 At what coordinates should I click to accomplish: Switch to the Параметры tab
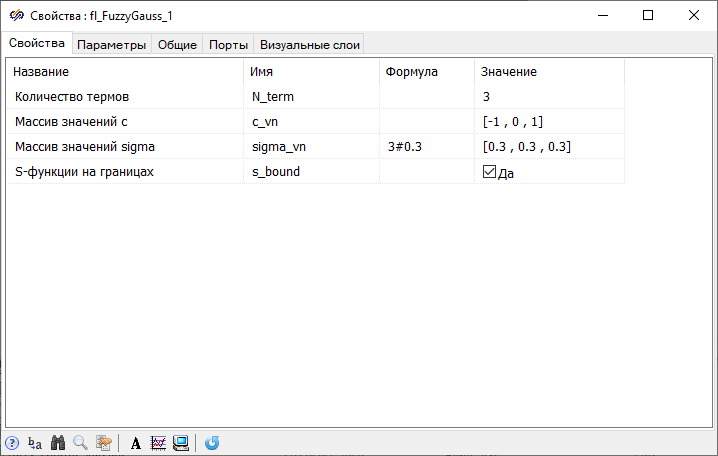112,44
